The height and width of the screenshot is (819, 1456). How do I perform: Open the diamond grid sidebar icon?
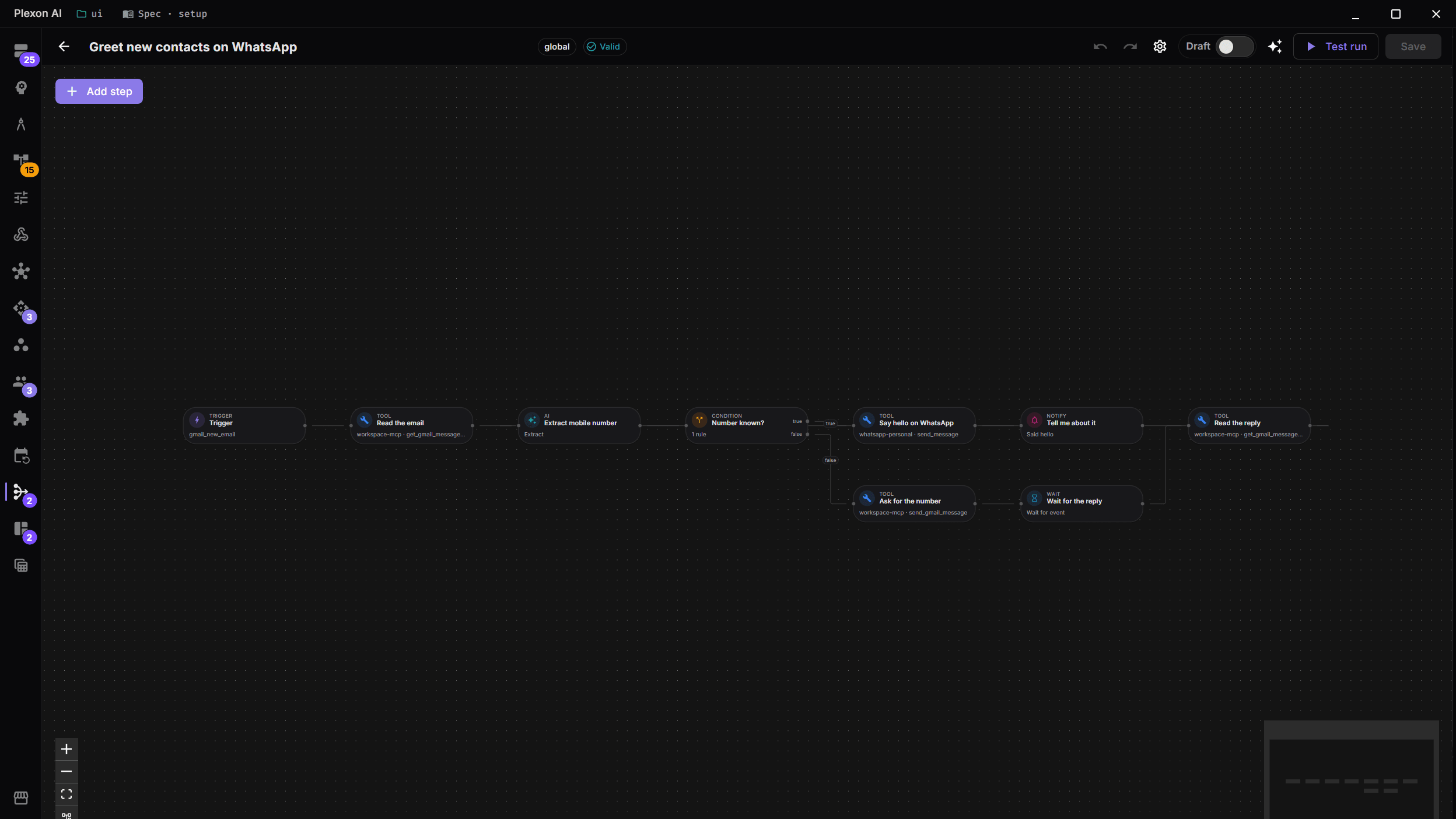(21, 308)
